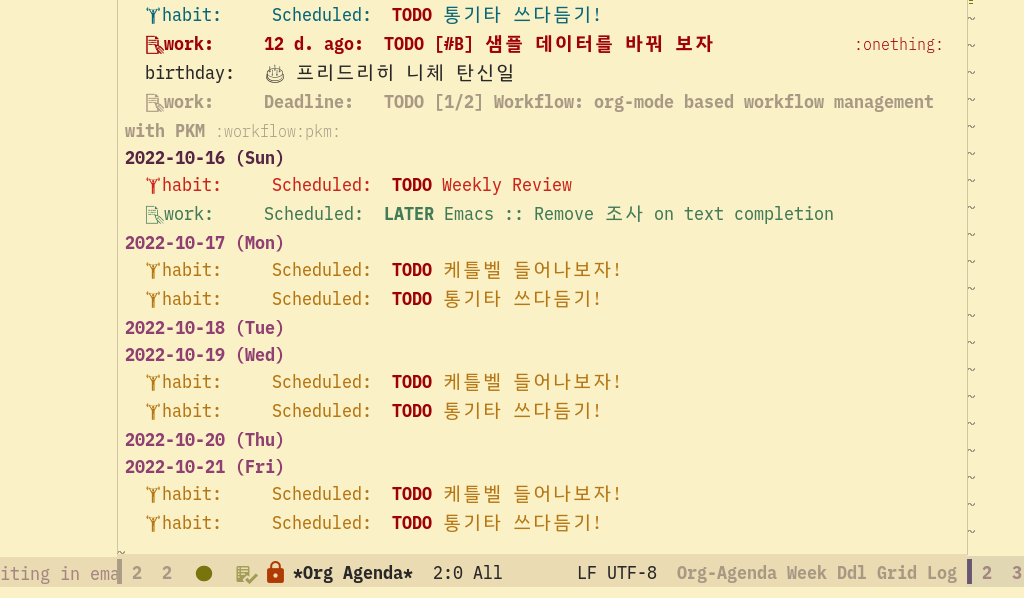The width and height of the screenshot is (1024, 598).
Task: Click the checklist icon in the mode line
Action: click(246, 574)
